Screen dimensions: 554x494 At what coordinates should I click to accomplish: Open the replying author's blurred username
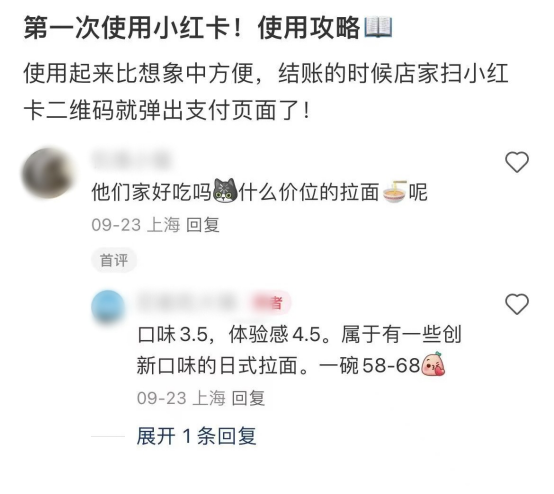[187, 303]
